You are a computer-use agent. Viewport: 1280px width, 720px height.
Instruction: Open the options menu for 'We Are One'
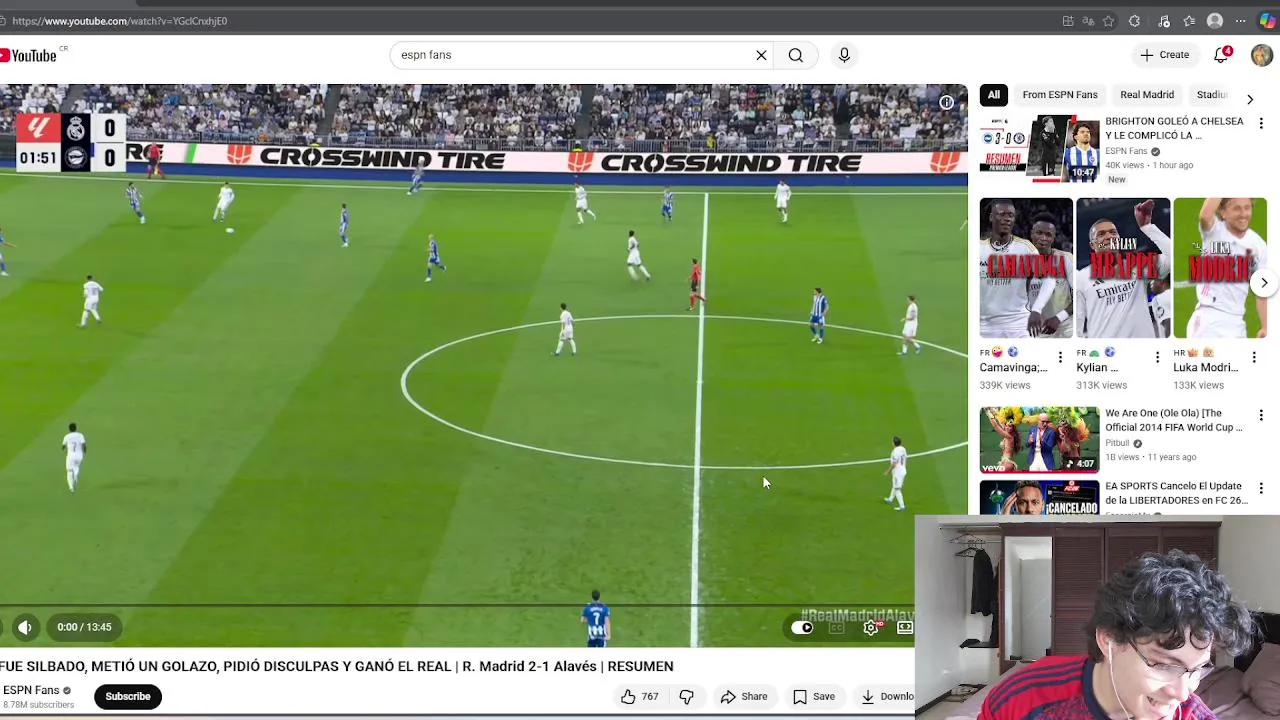click(x=1261, y=415)
